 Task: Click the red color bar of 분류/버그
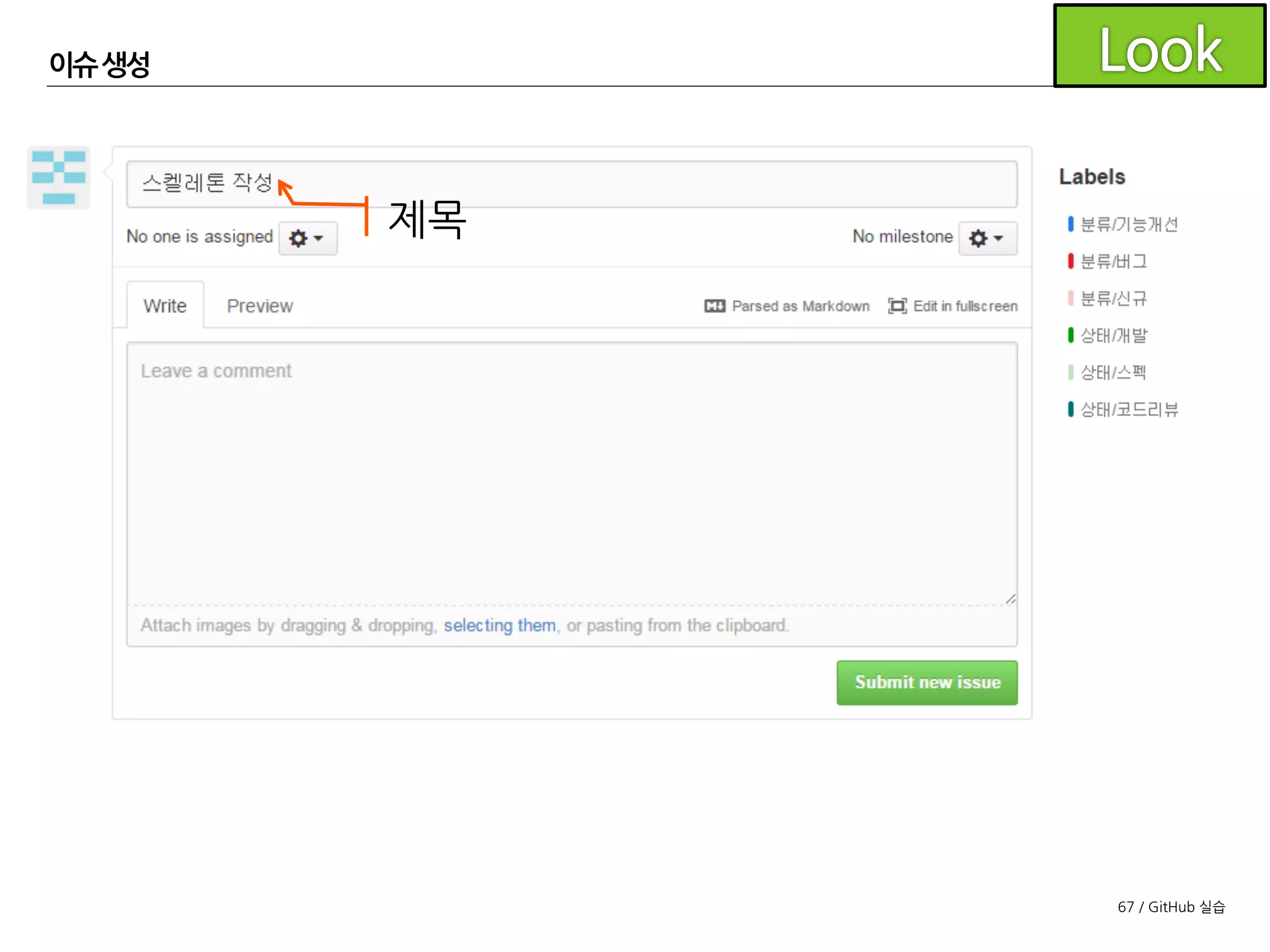pyautogui.click(x=1070, y=262)
